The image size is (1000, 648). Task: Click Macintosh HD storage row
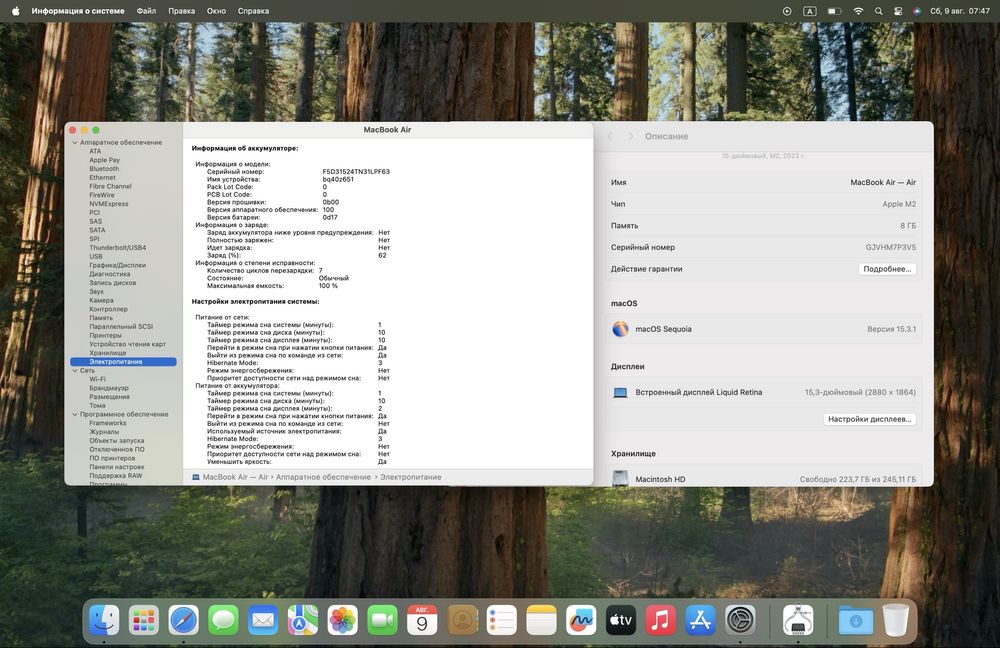[763, 479]
